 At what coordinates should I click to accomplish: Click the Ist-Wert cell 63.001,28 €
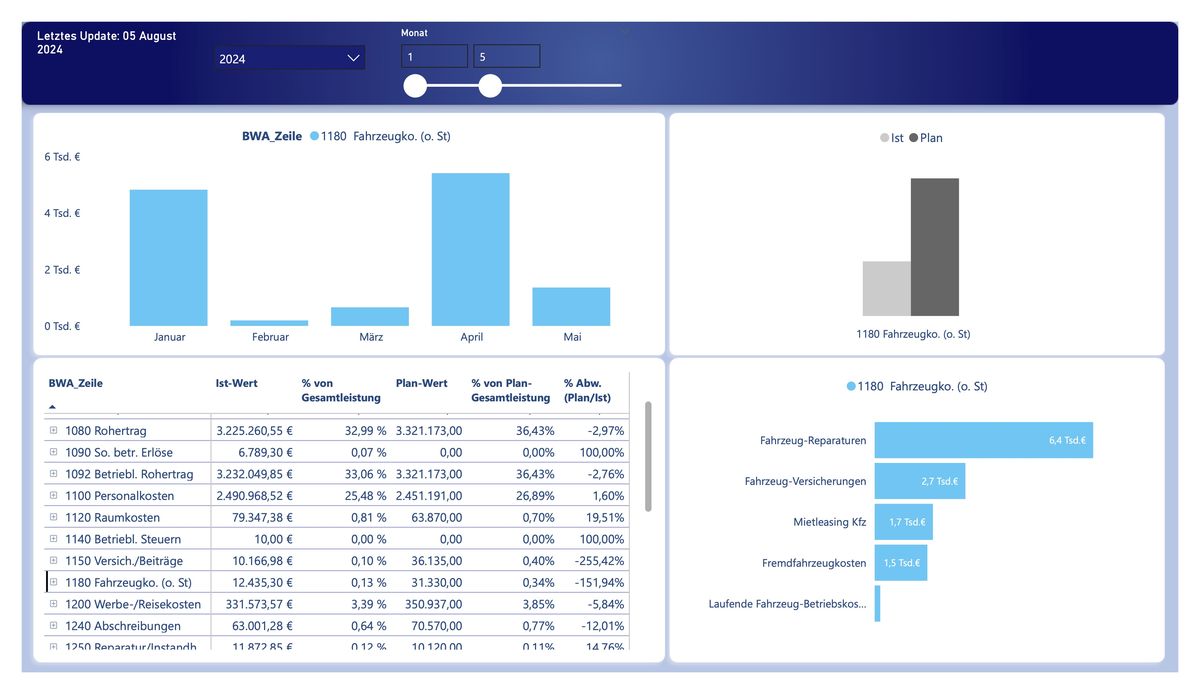tap(260, 626)
